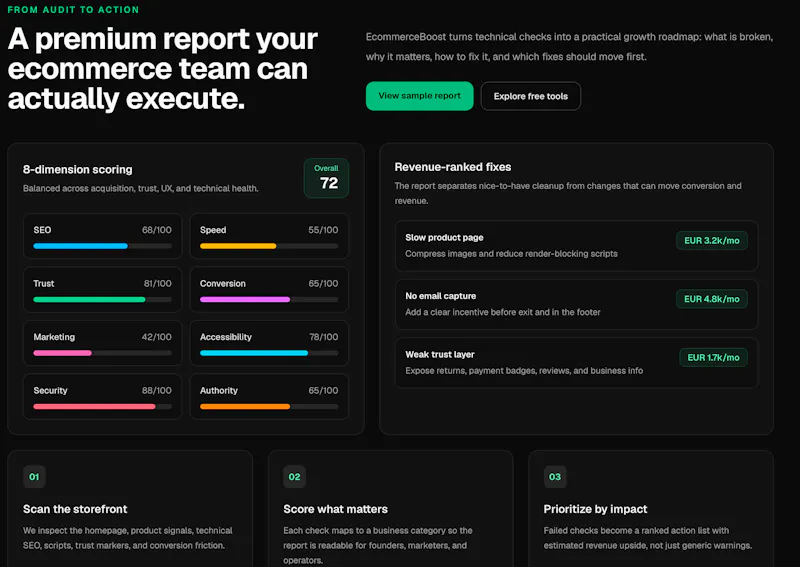The height and width of the screenshot is (567, 800).
Task: Select the Compress images and reduce render-blocking scripts text
Action: (511, 254)
